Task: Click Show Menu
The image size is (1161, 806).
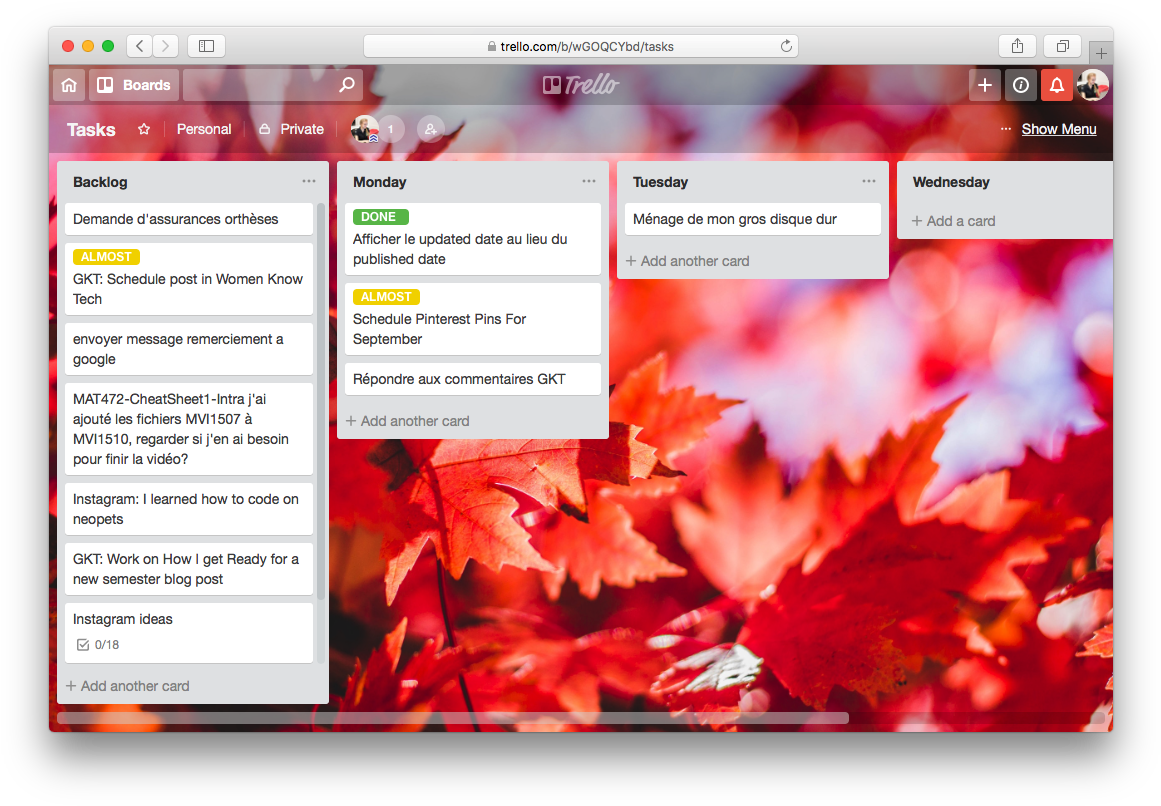Action: (x=1059, y=129)
